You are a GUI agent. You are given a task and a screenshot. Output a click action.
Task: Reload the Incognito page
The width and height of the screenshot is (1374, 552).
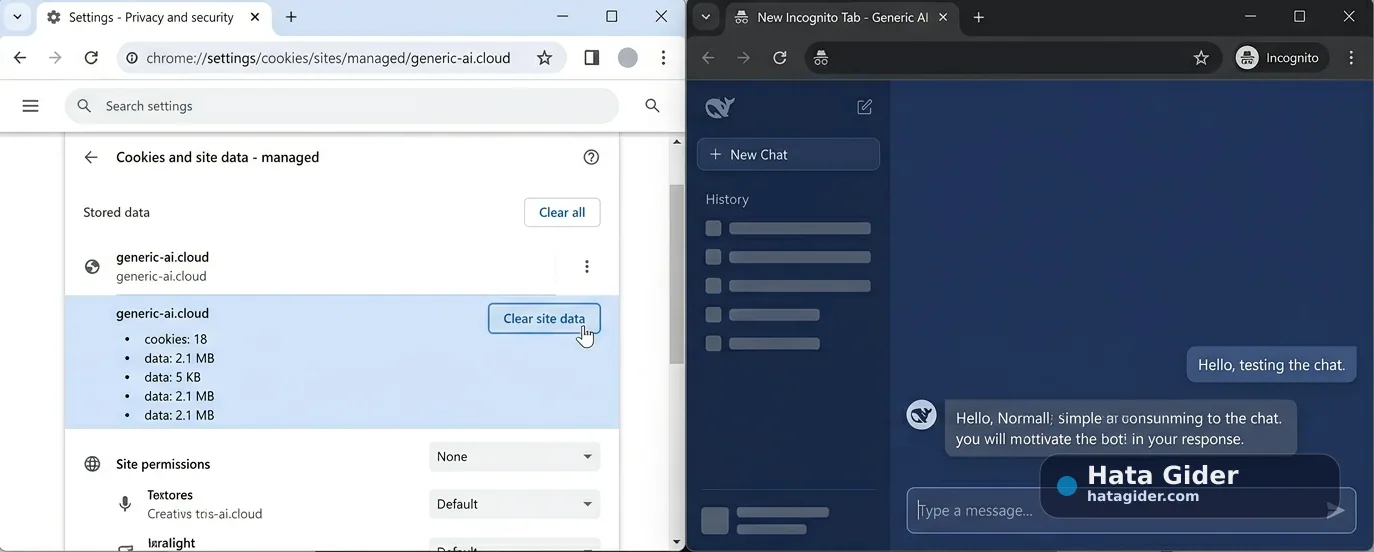coord(780,58)
